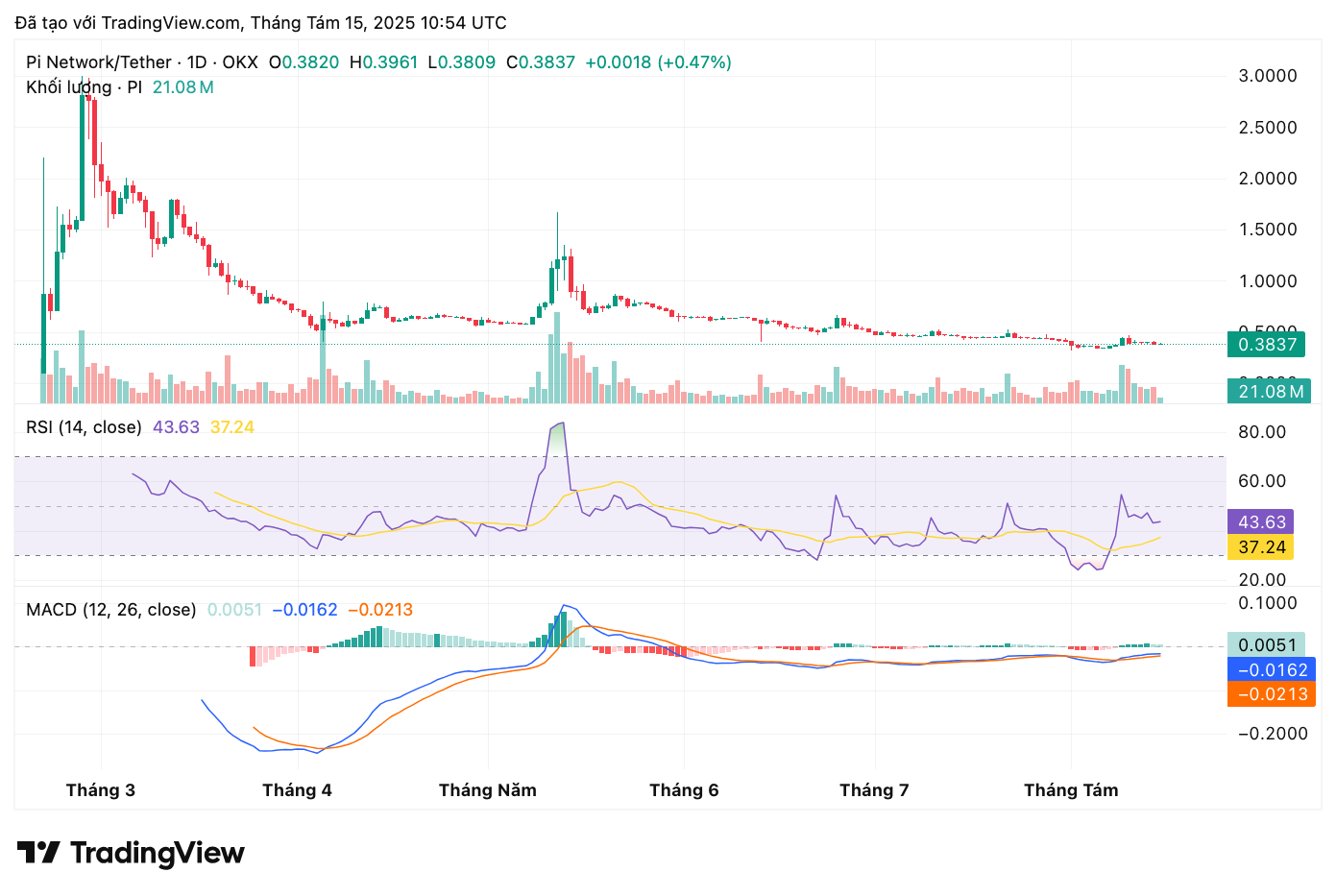1336x896 pixels.
Task: Click the Tháng 3 label on the time axis
Action: pos(101,790)
